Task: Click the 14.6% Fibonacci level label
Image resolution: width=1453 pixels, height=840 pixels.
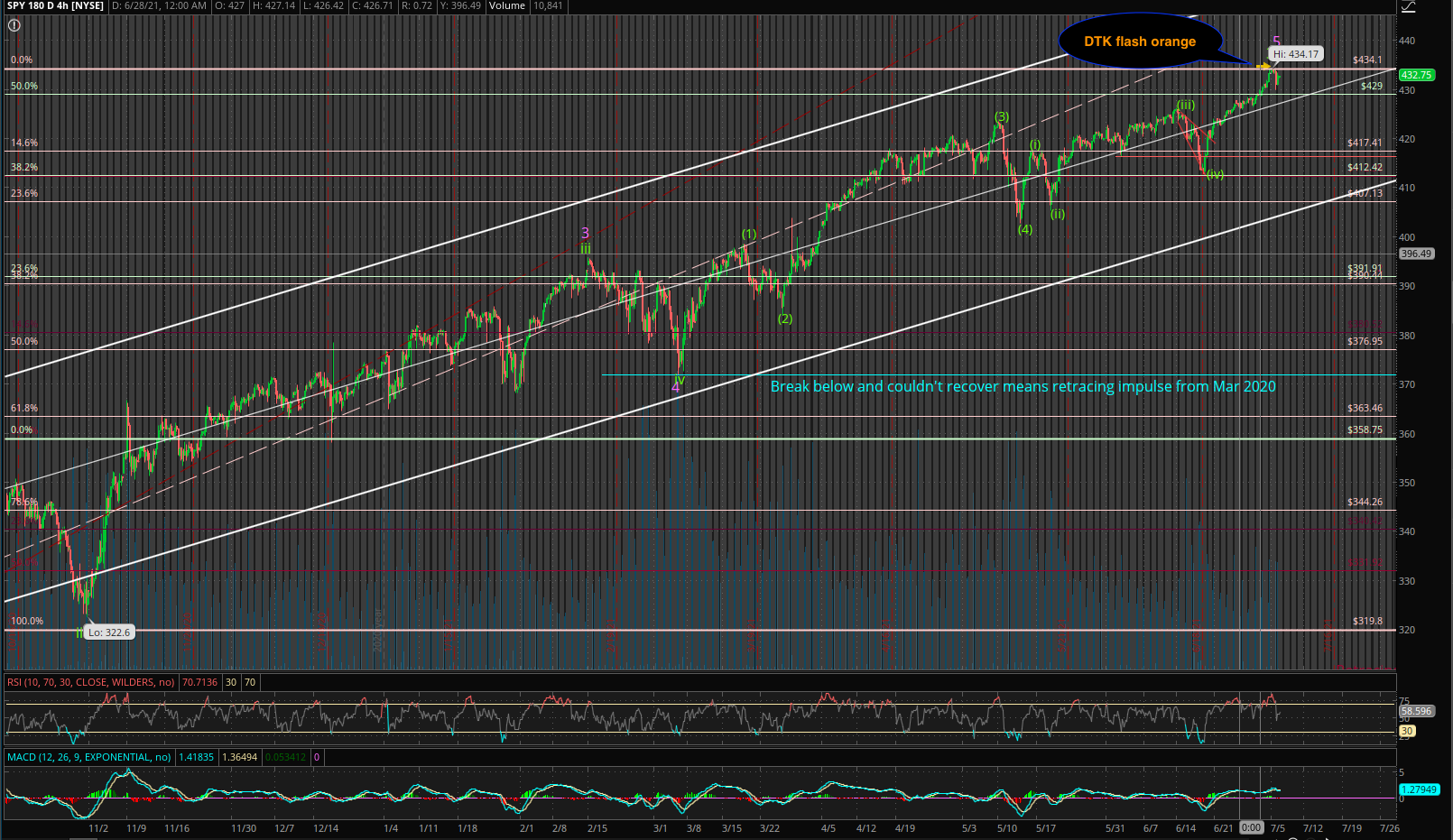Action: (24, 143)
